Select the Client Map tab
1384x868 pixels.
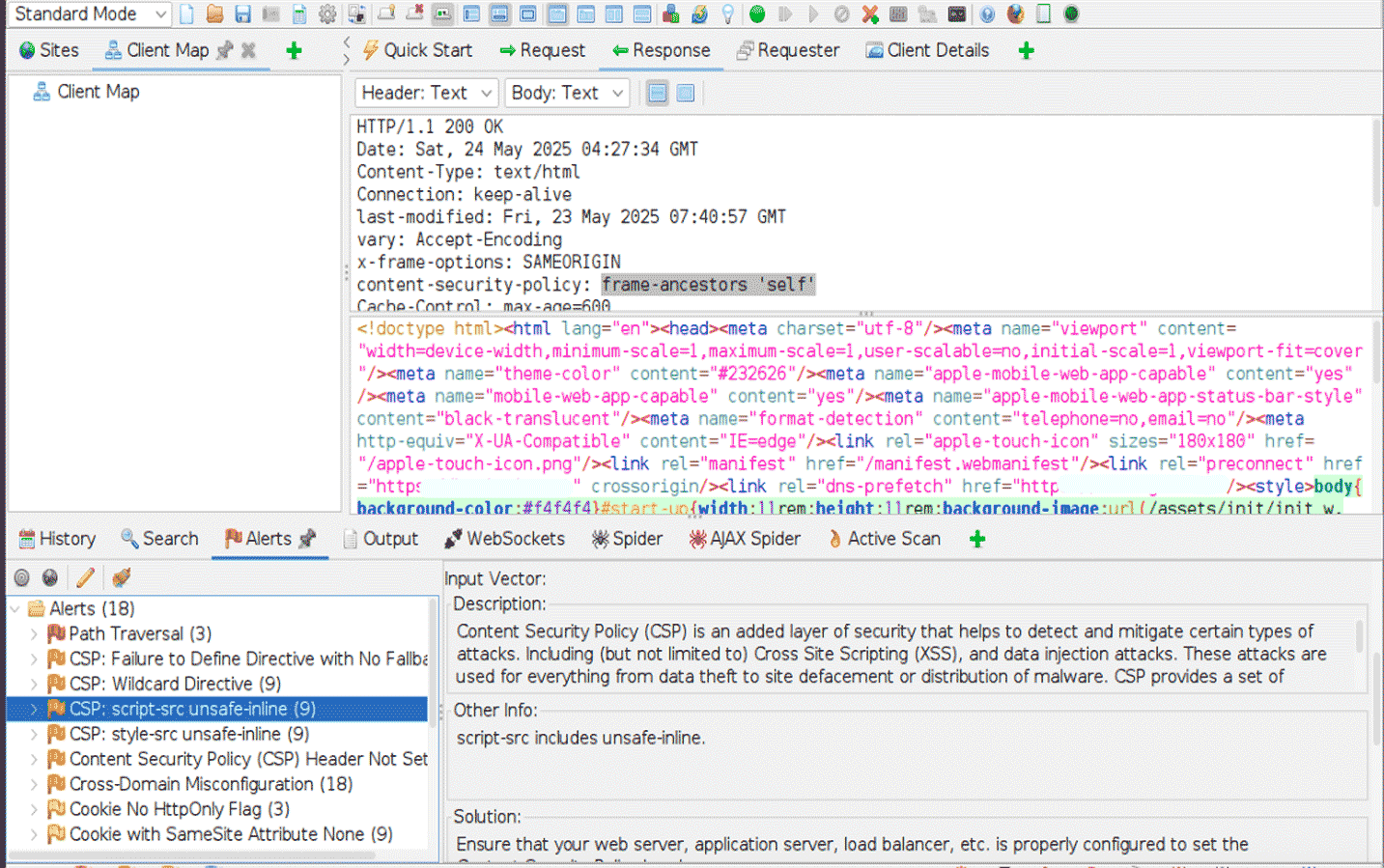pyautogui.click(x=156, y=50)
